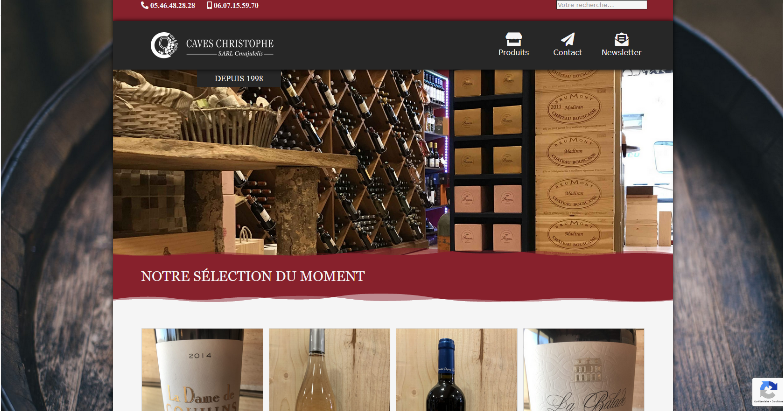Click the reCAPTCHA badge

tap(768, 392)
